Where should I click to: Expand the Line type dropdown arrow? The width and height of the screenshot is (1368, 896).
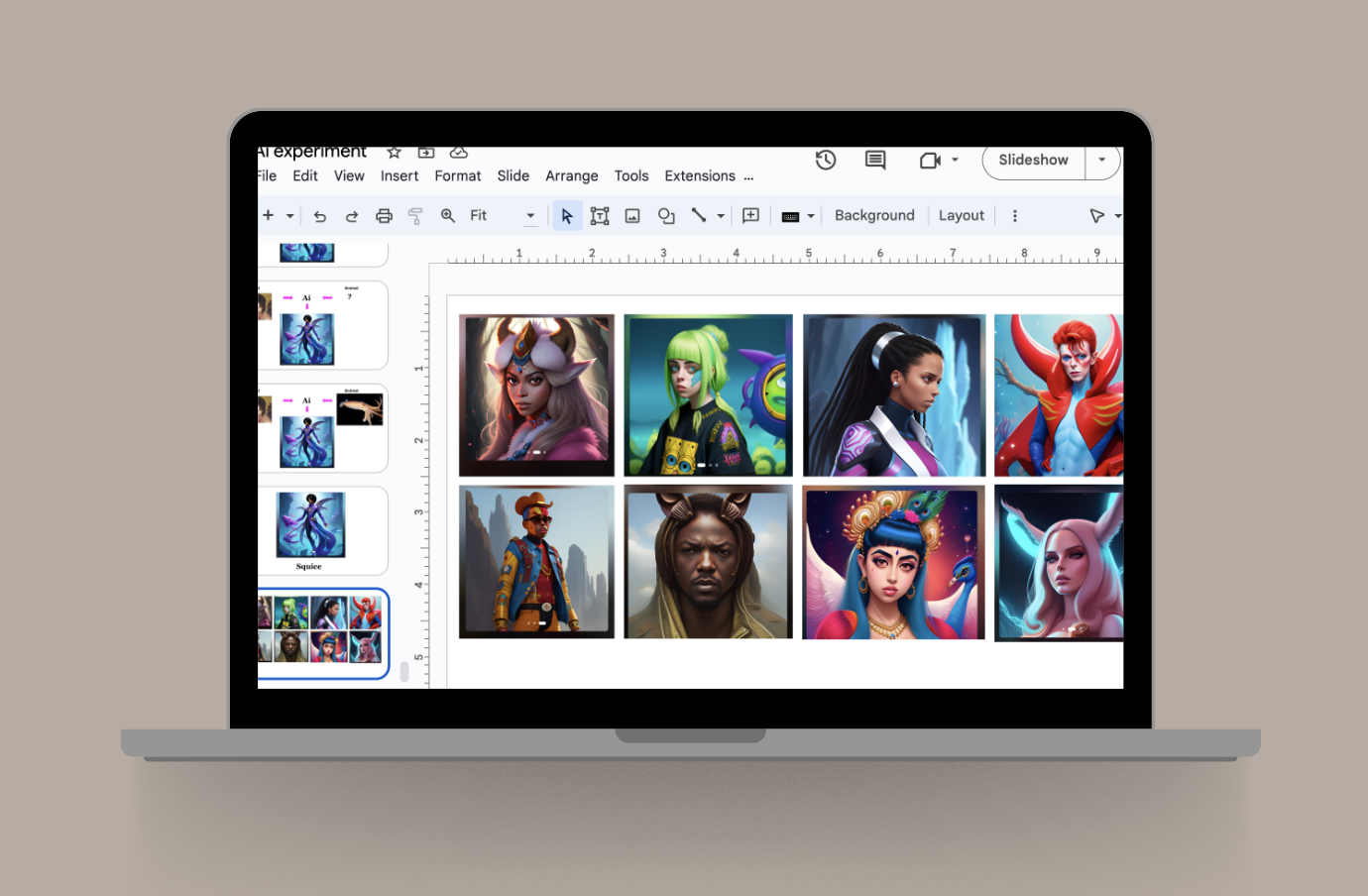click(x=721, y=216)
